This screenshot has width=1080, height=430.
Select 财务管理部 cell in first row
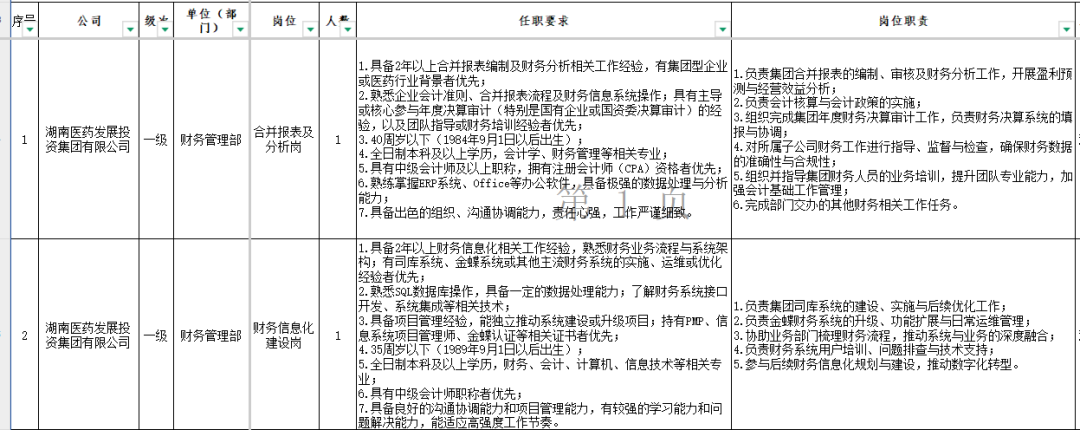point(210,139)
